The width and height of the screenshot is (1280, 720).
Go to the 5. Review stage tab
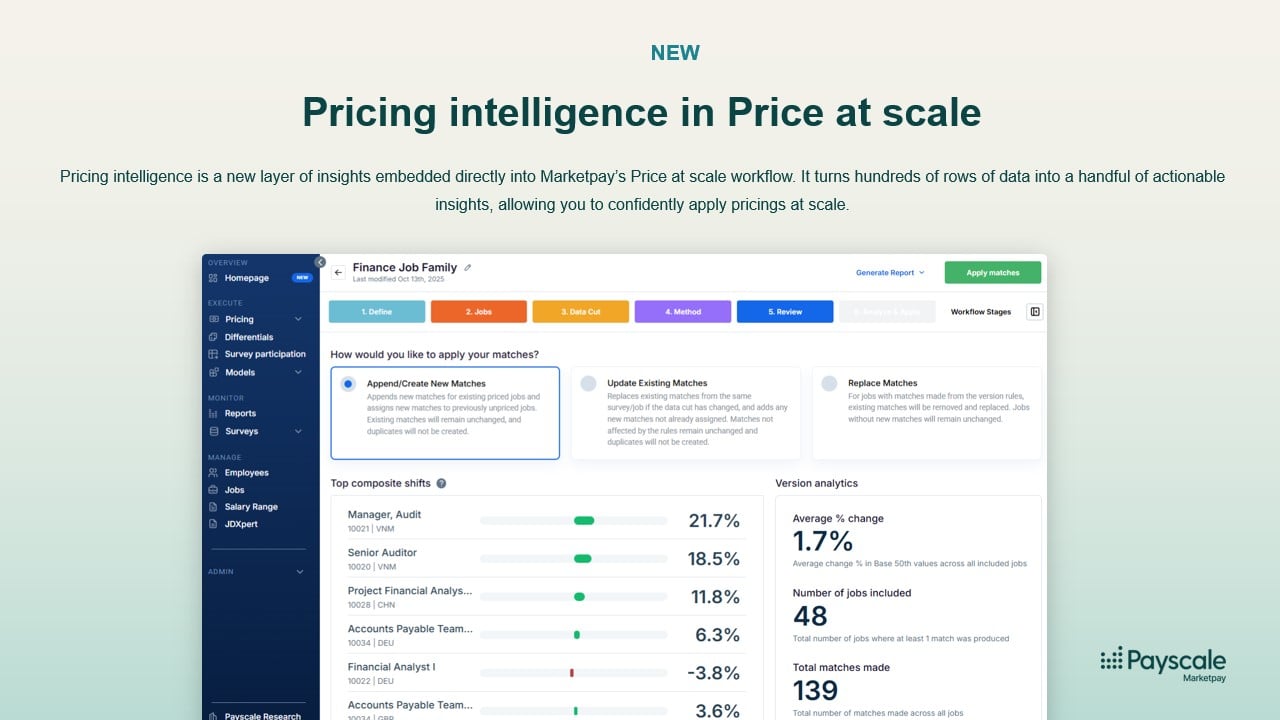784,312
